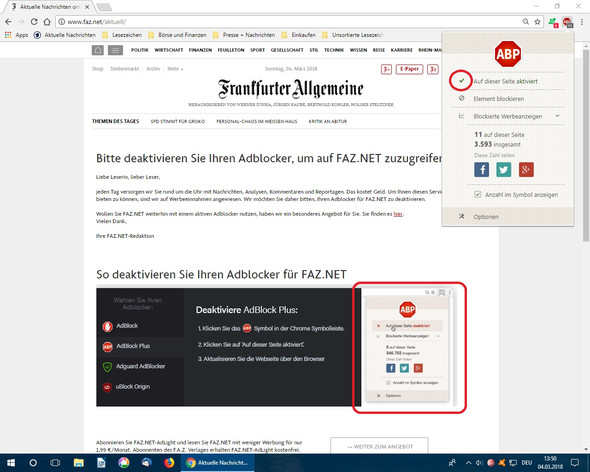Open the 'Shop' link
This screenshot has width=590, height=472.
(97, 69)
